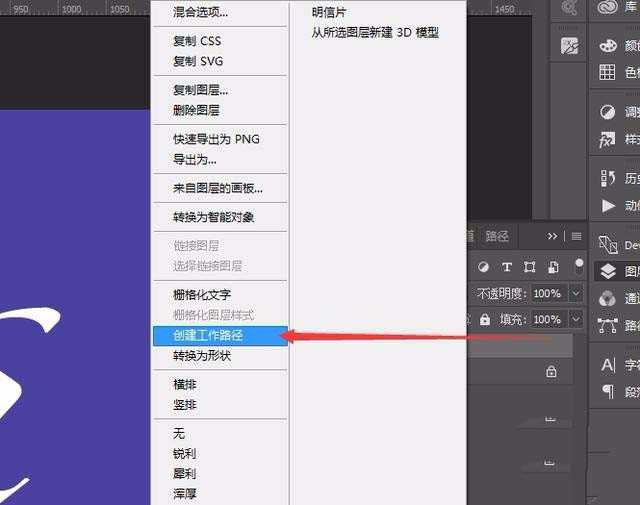Choose 创建工作路径 from the context menu
This screenshot has height=505, width=640.
[208, 336]
